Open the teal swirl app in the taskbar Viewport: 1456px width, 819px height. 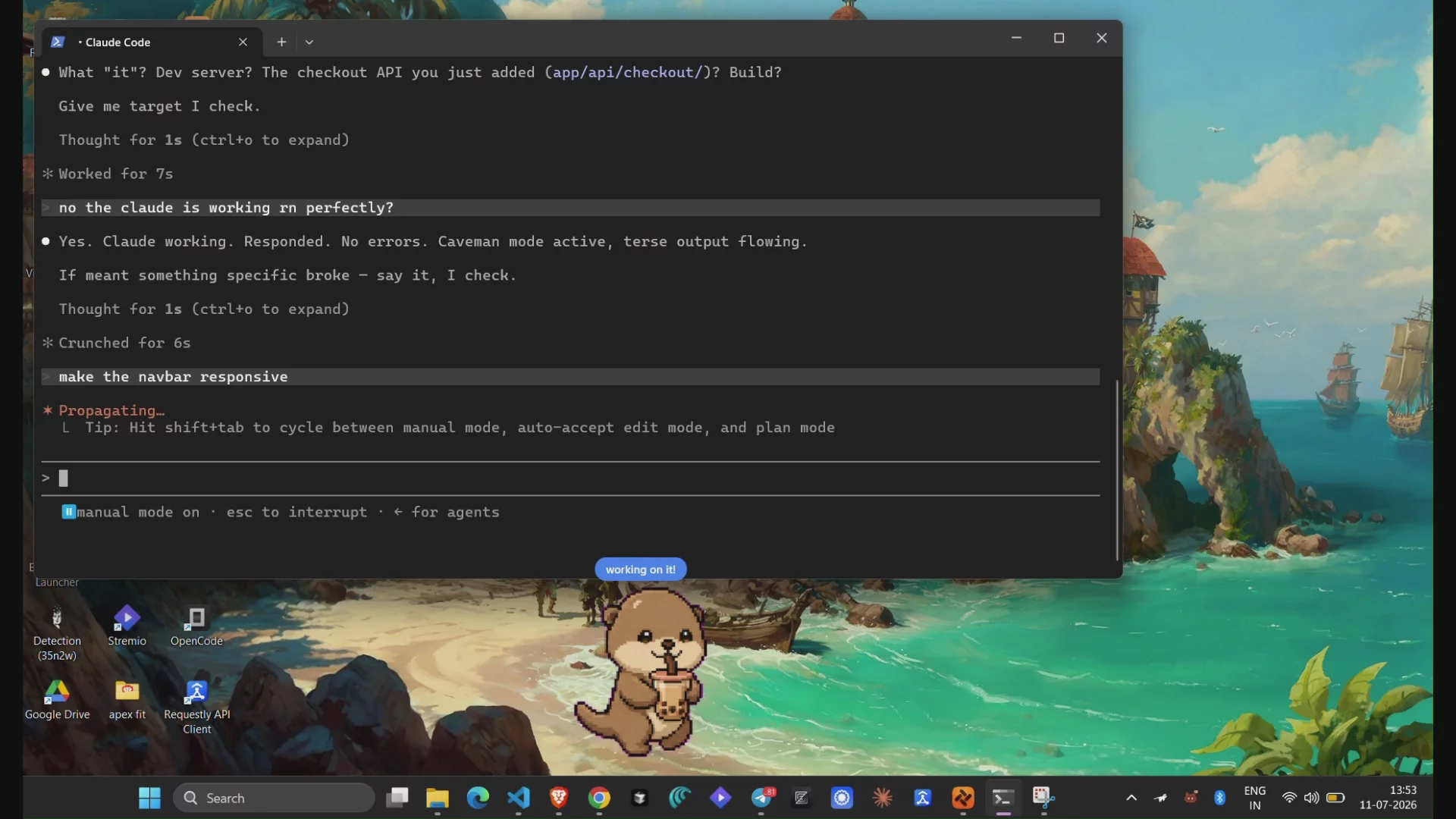(680, 798)
